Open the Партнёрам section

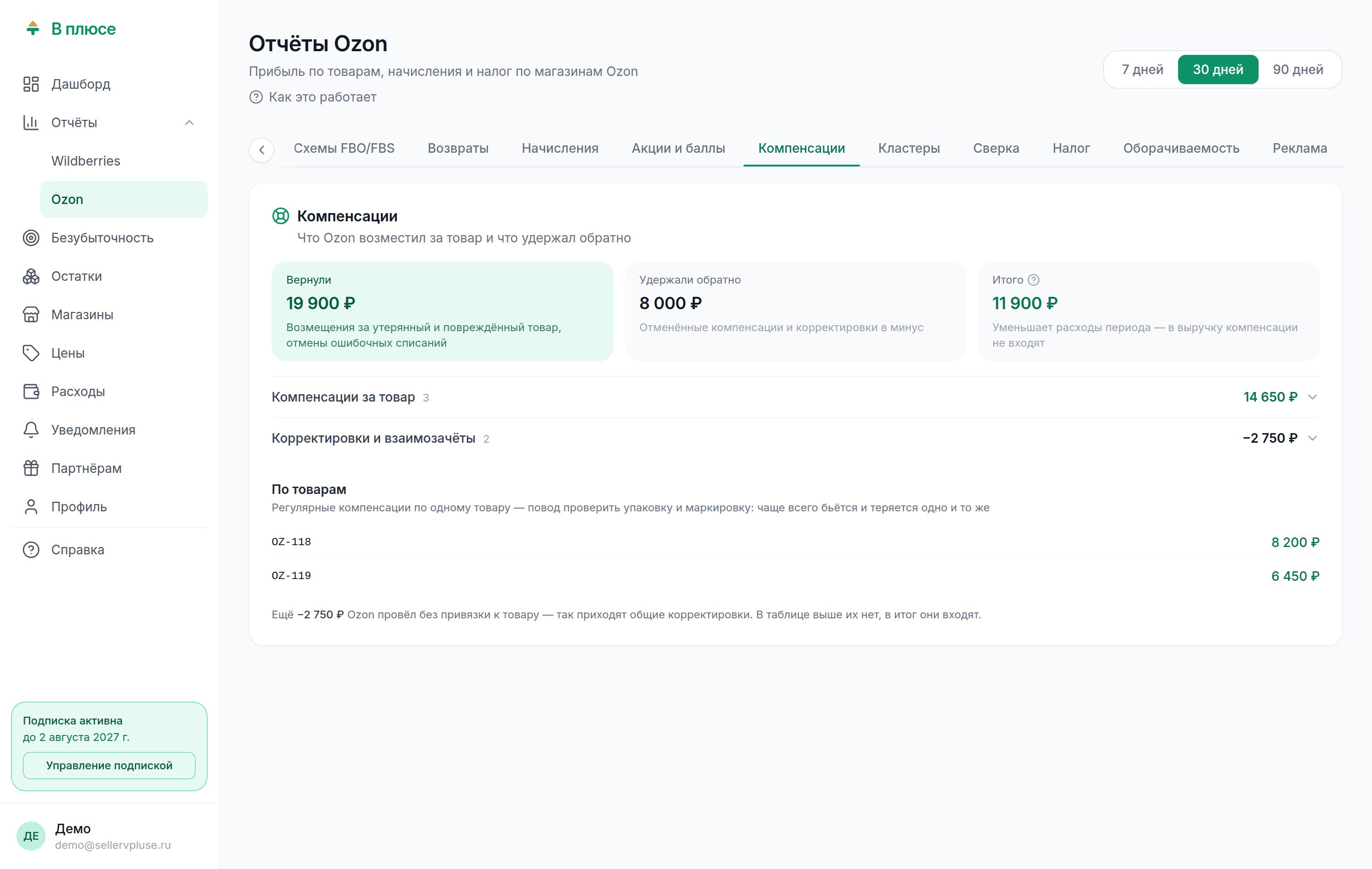pos(109,468)
